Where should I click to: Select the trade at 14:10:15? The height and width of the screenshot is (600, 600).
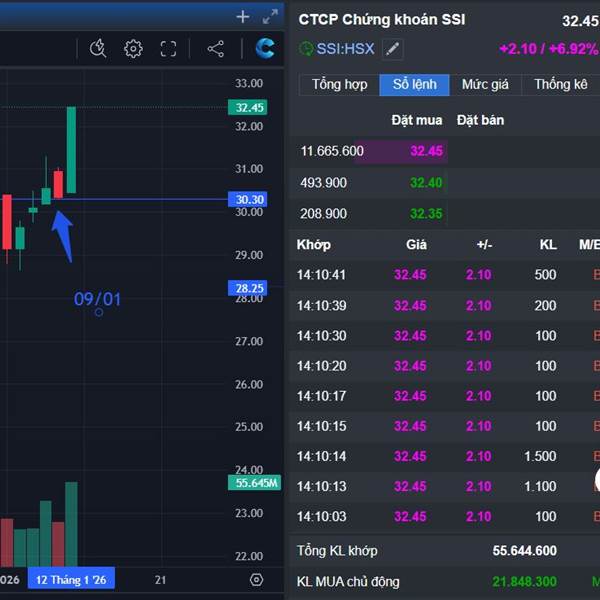point(444,426)
